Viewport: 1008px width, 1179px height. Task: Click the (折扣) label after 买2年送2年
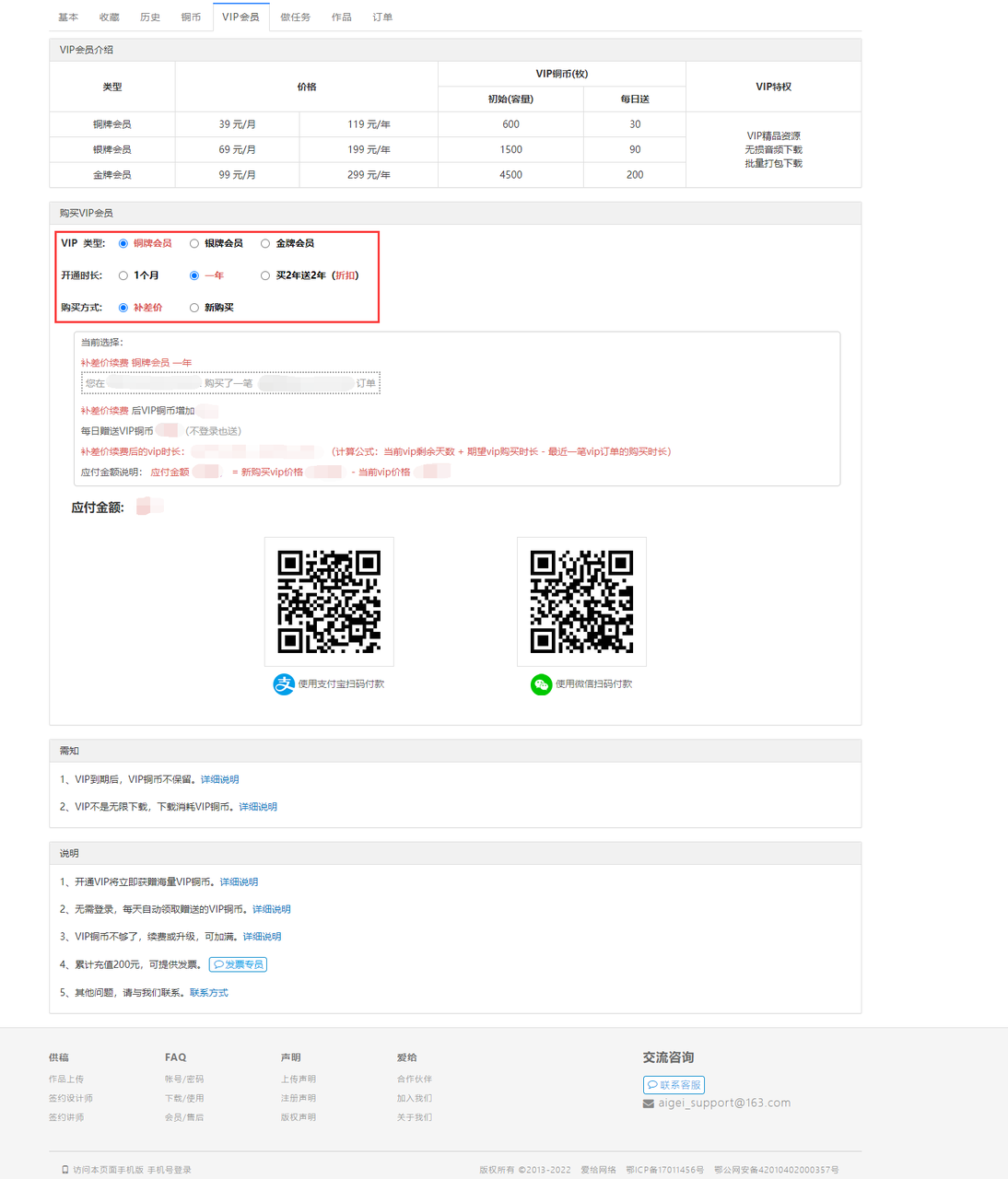point(346,275)
